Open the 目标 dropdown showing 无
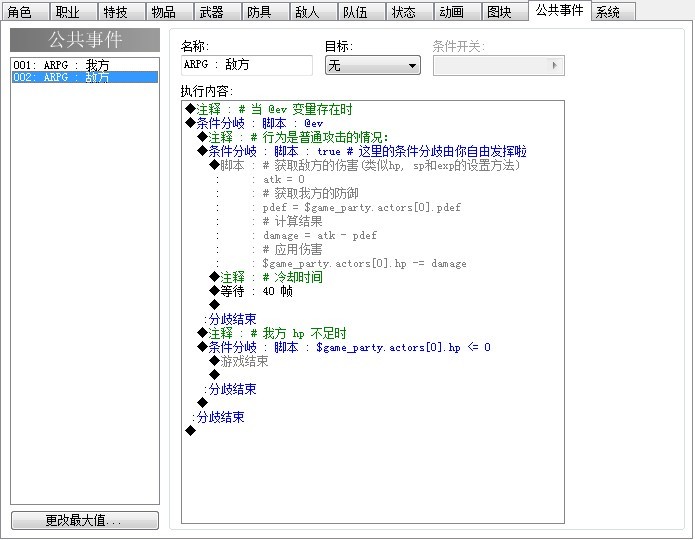The image size is (695, 540). pyautogui.click(x=373, y=66)
